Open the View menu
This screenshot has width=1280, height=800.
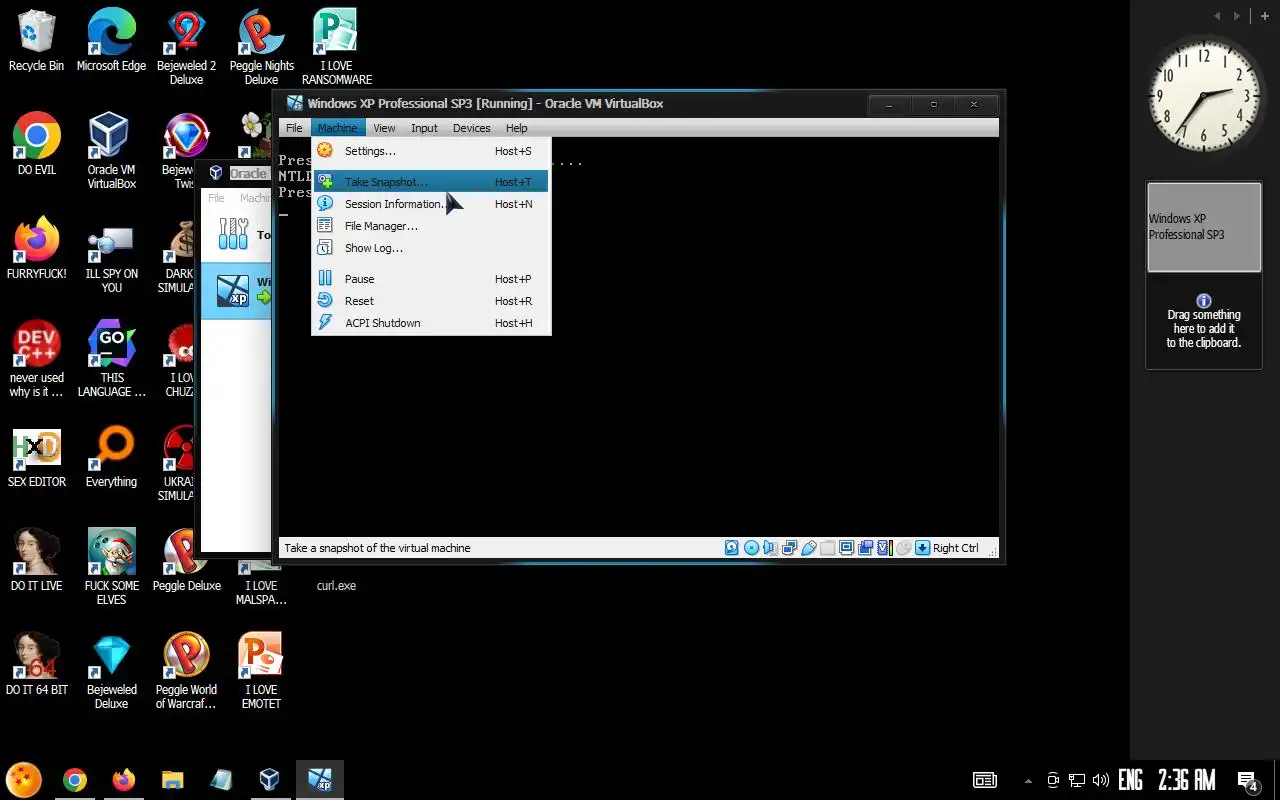(384, 128)
